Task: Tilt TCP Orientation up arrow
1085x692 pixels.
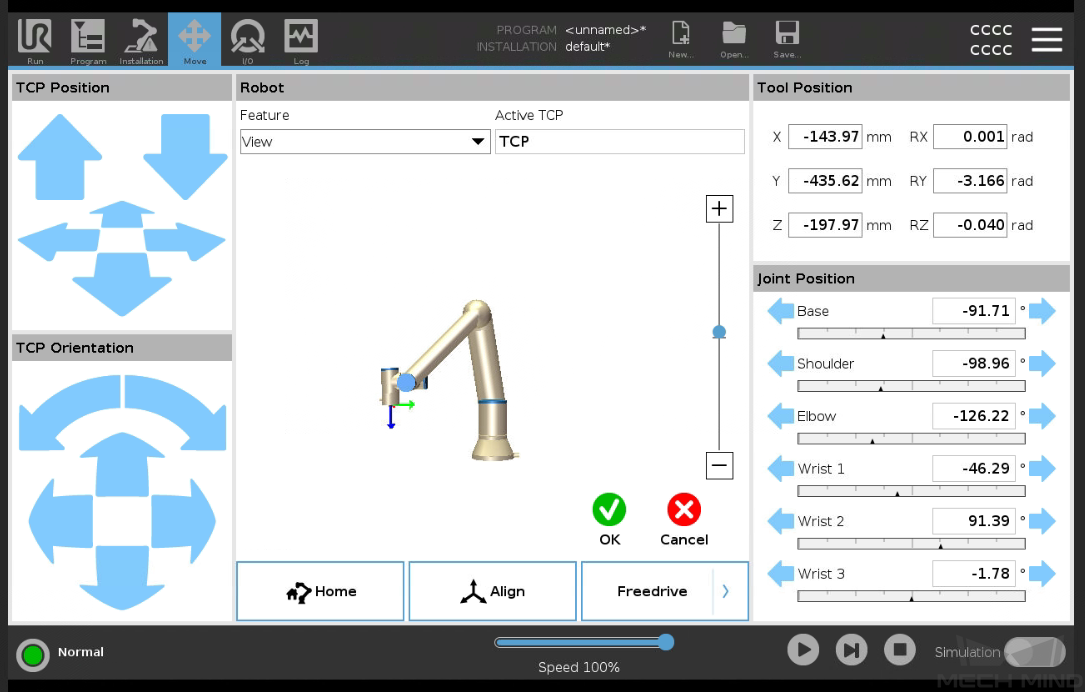Action: pyautogui.click(x=122, y=464)
